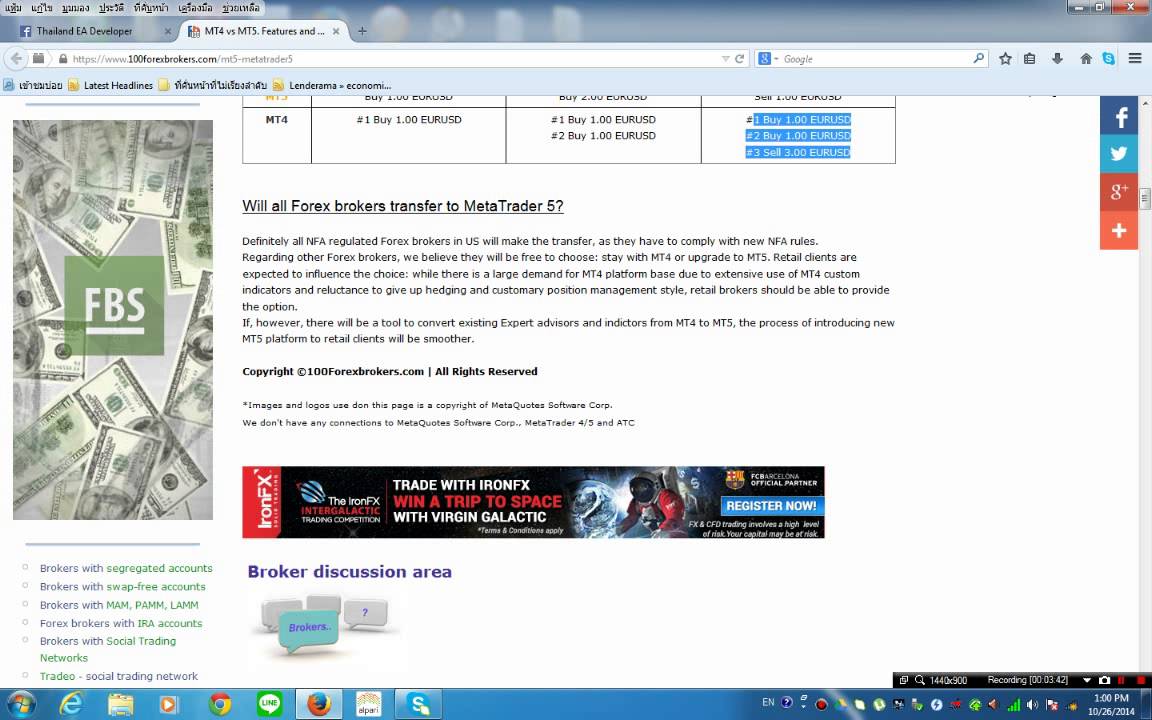This screenshot has height=720, width=1152.
Task: Click the Skype toolbar icon in Firefox
Action: 1109,59
